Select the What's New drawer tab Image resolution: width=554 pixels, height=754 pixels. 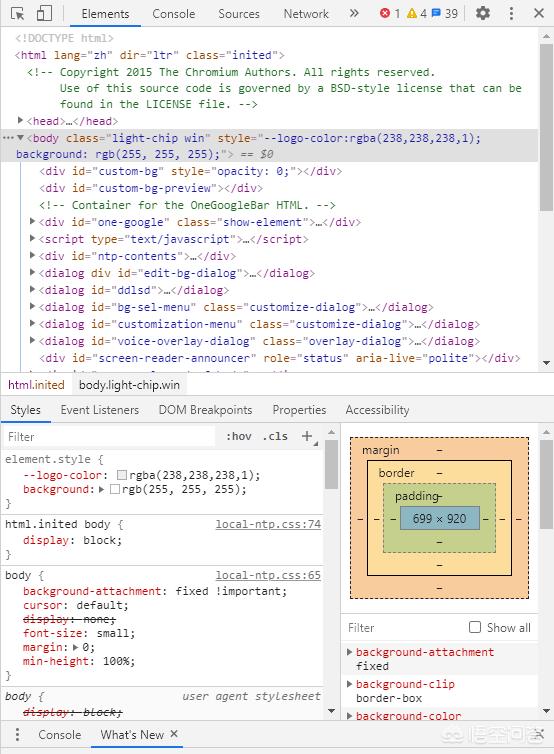pos(132,735)
